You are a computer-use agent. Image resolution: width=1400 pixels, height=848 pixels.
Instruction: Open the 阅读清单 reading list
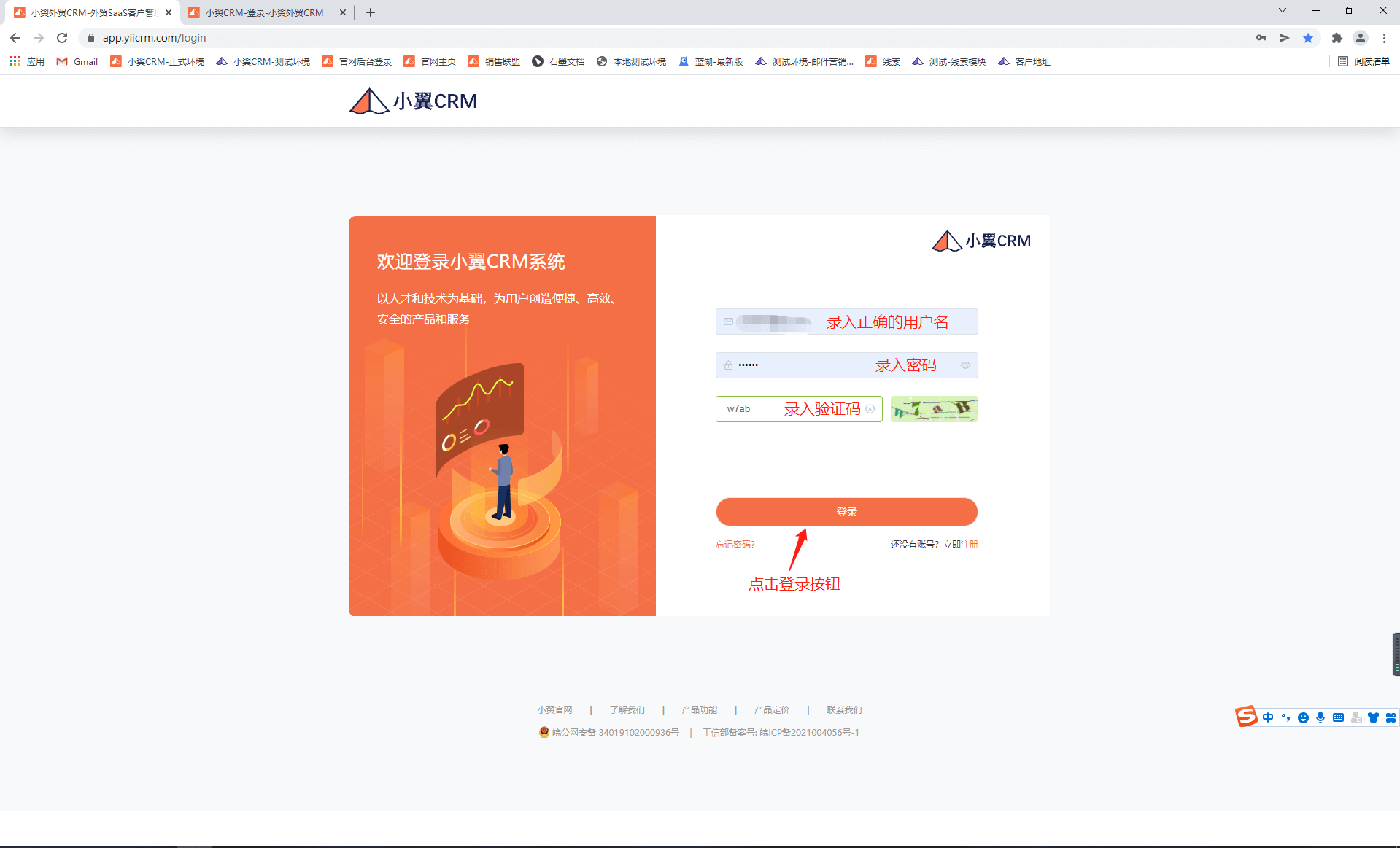coord(1364,62)
